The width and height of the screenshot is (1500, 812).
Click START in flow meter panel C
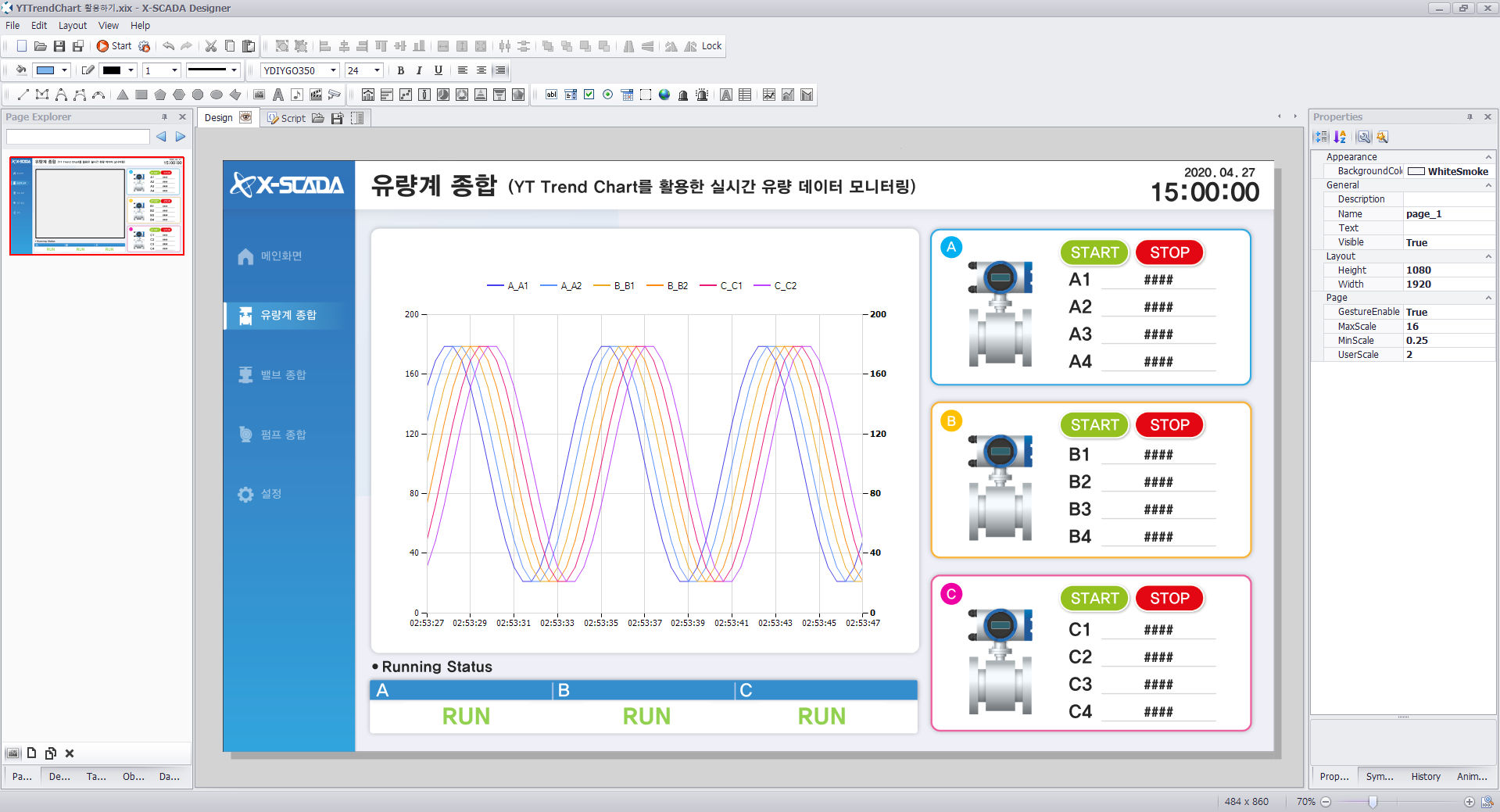tap(1094, 599)
